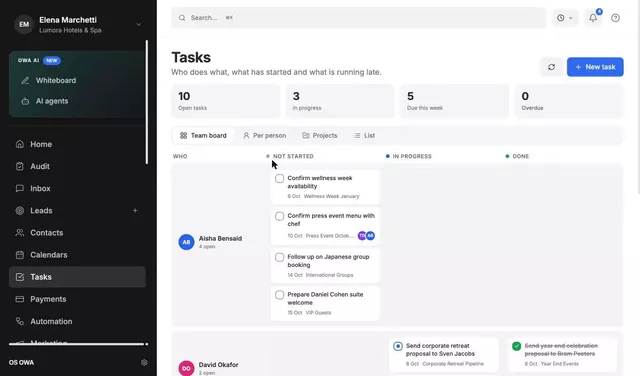This screenshot has height=376, width=640.
Task: Select Tasks in the sidebar
Action: pos(77,277)
